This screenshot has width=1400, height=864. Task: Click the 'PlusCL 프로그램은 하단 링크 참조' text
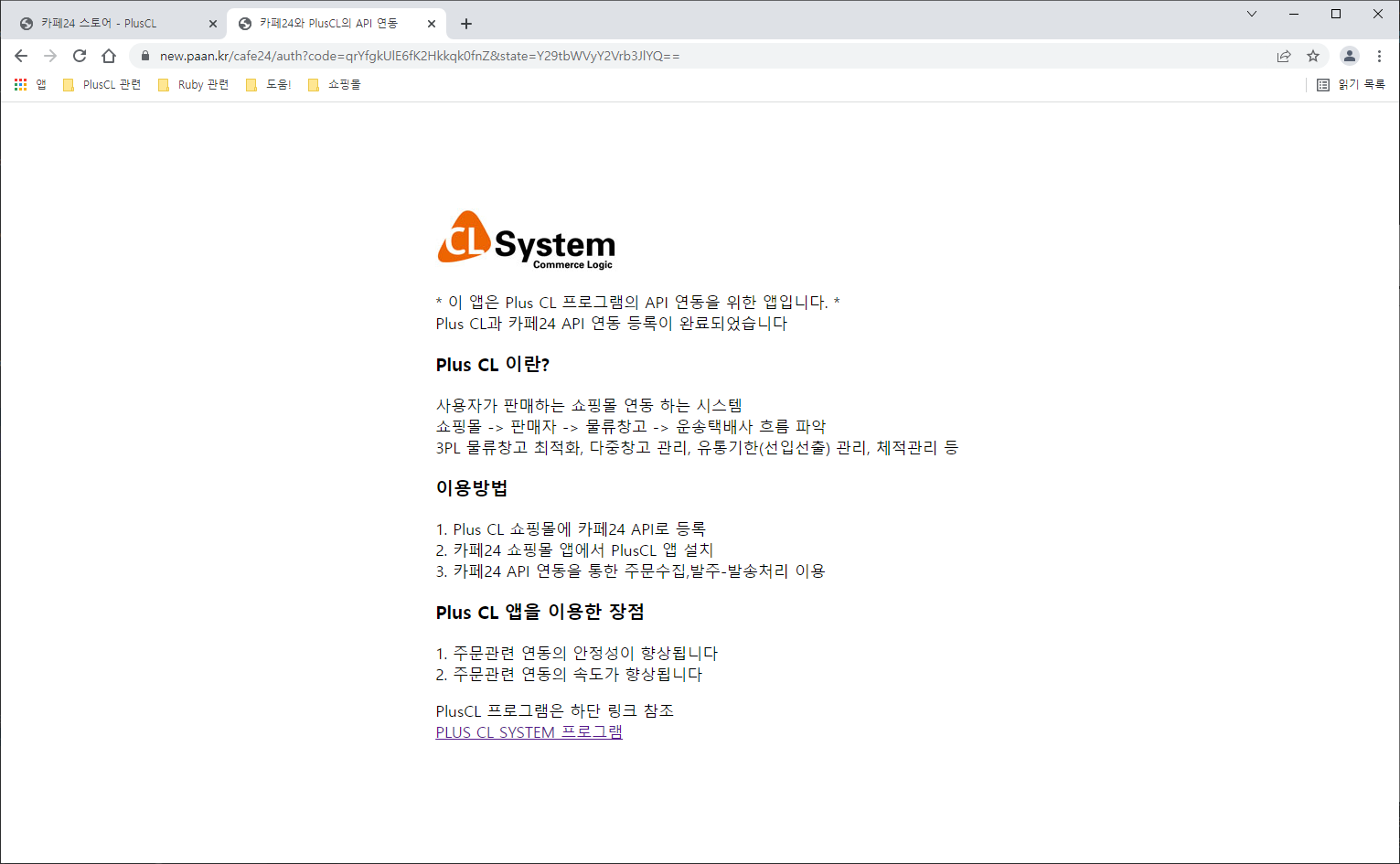tap(555, 710)
